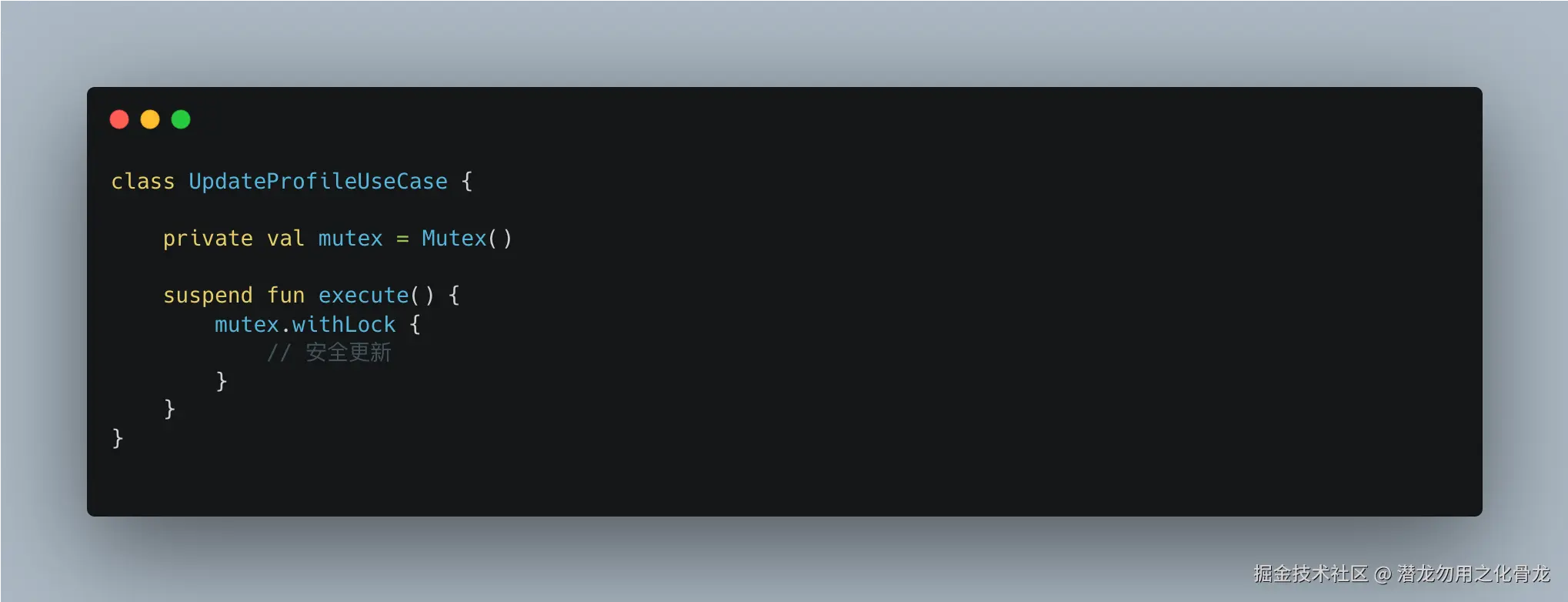Click the Mutex() constructor call
The width and height of the screenshot is (1568, 602).
tap(467, 239)
